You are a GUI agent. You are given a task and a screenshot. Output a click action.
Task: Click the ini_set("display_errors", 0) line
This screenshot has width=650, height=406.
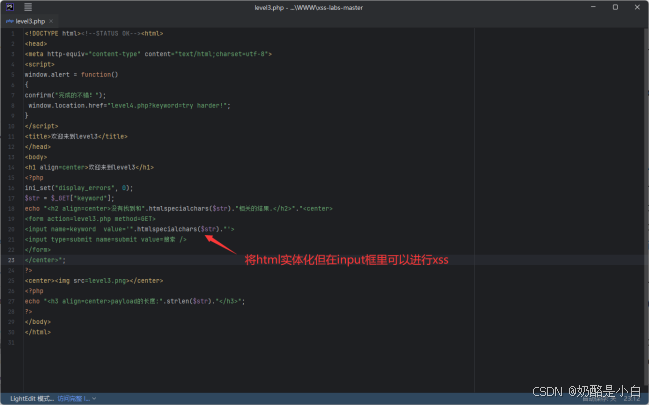[79, 188]
